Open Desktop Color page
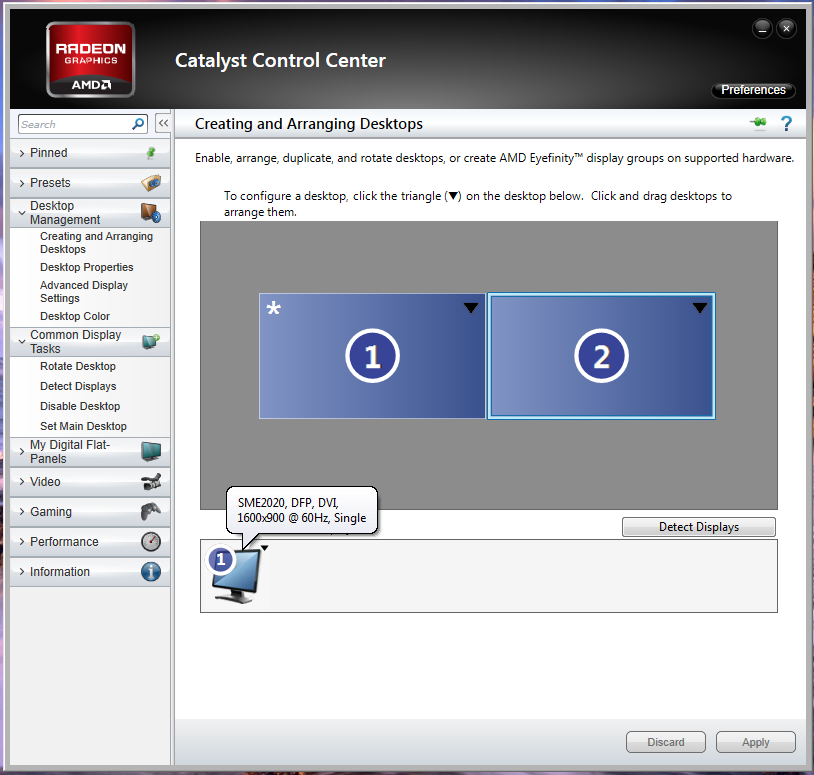 (x=75, y=316)
